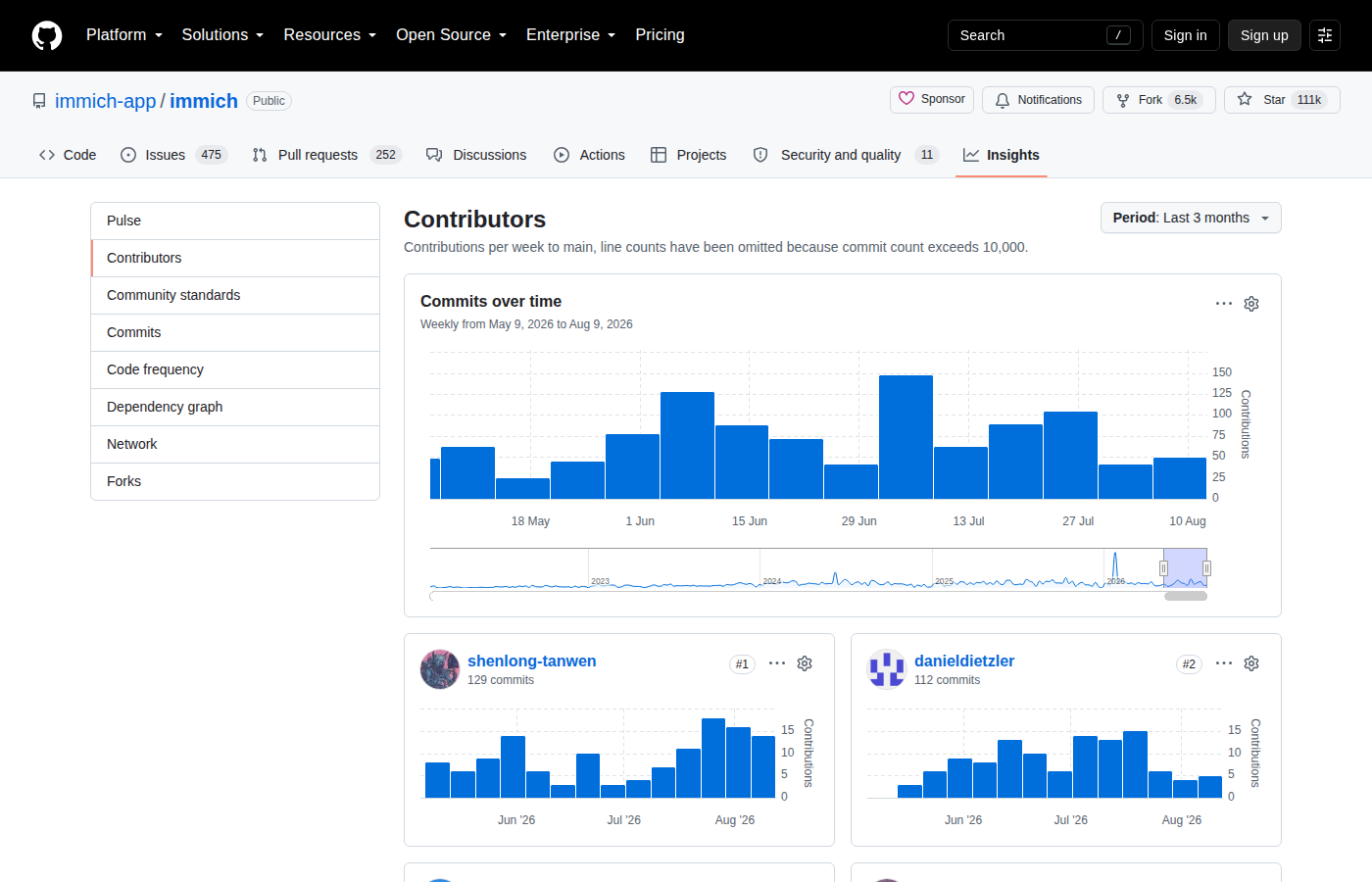Select Pulse in insights sidebar
The image size is (1372, 882).
click(x=235, y=220)
